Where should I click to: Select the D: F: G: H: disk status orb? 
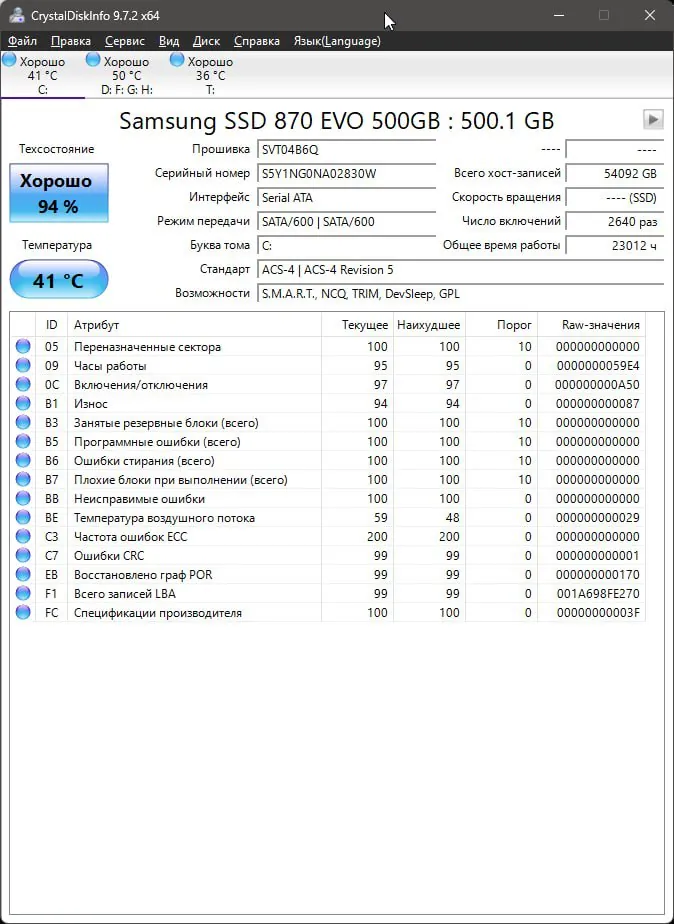pos(93,59)
